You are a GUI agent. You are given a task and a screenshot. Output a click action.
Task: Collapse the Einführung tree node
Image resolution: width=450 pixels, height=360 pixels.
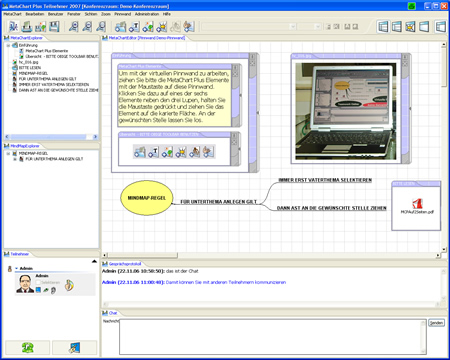point(8,45)
